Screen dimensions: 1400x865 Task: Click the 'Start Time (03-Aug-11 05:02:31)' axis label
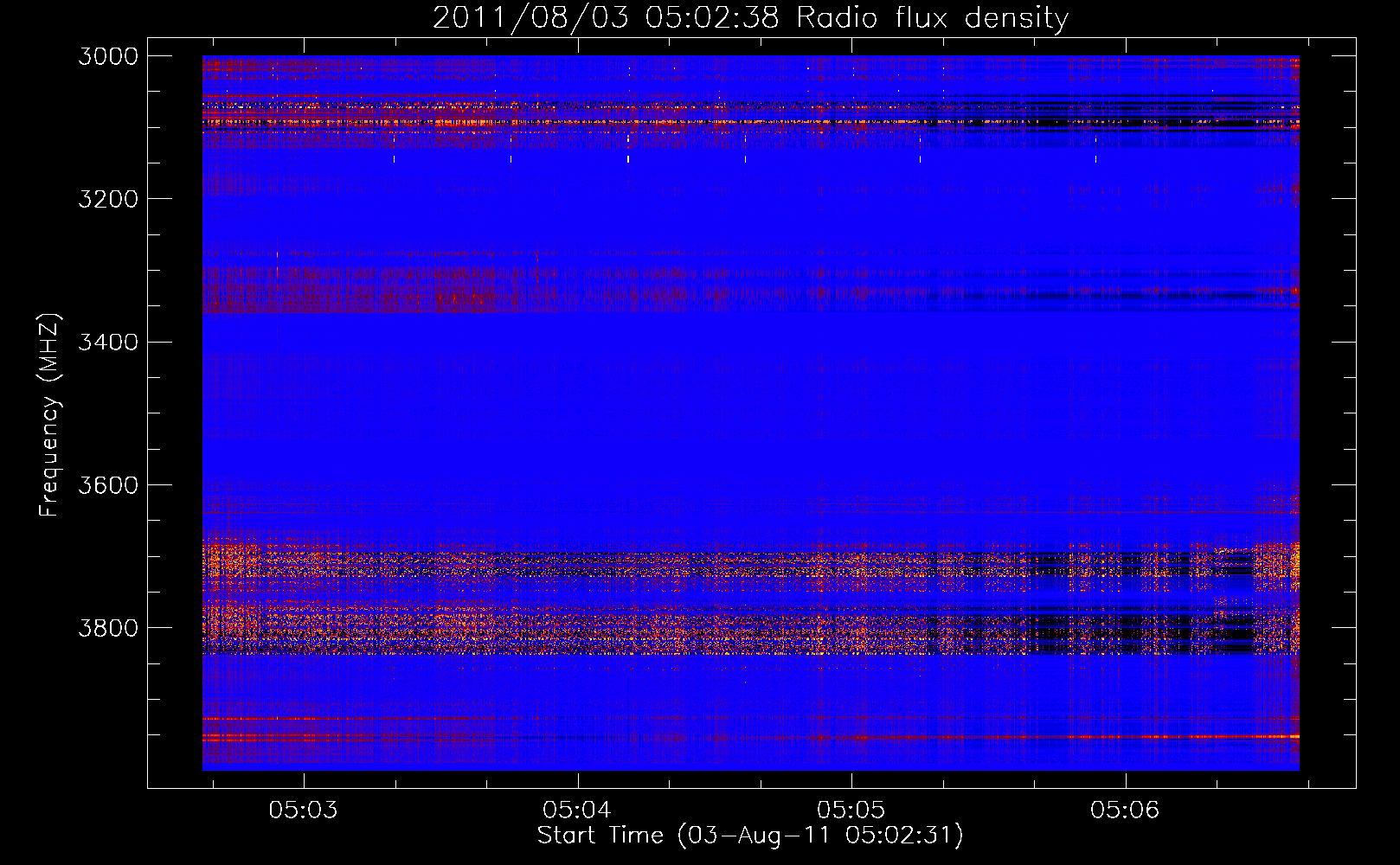pyautogui.click(x=750, y=836)
